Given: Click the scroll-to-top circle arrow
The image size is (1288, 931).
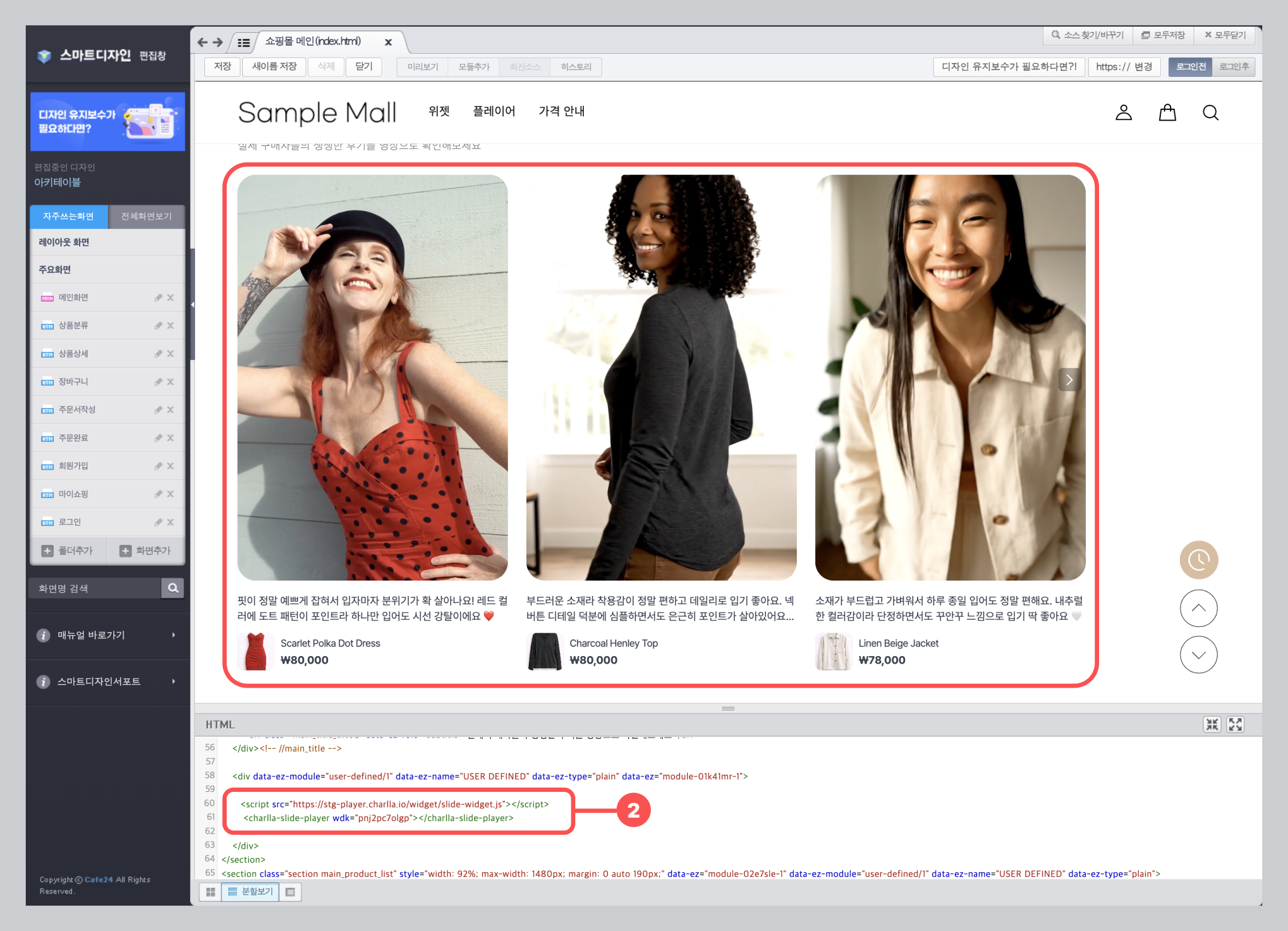Looking at the screenshot, I should point(1198,607).
